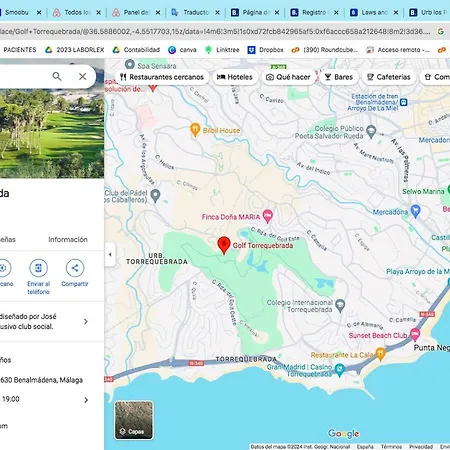
Task: Collapse the side panel arrow
Action: (110, 254)
